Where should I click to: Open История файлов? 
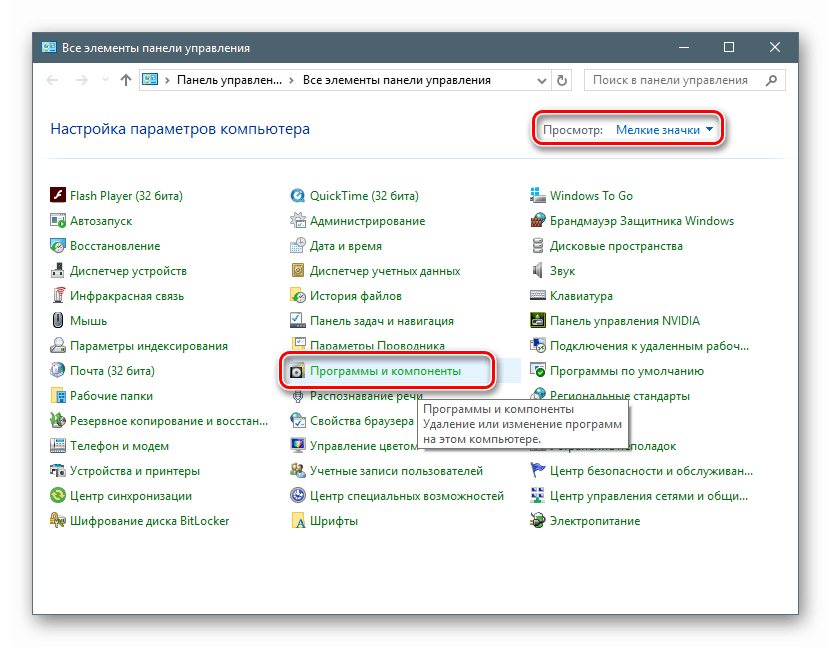[x=342, y=295]
